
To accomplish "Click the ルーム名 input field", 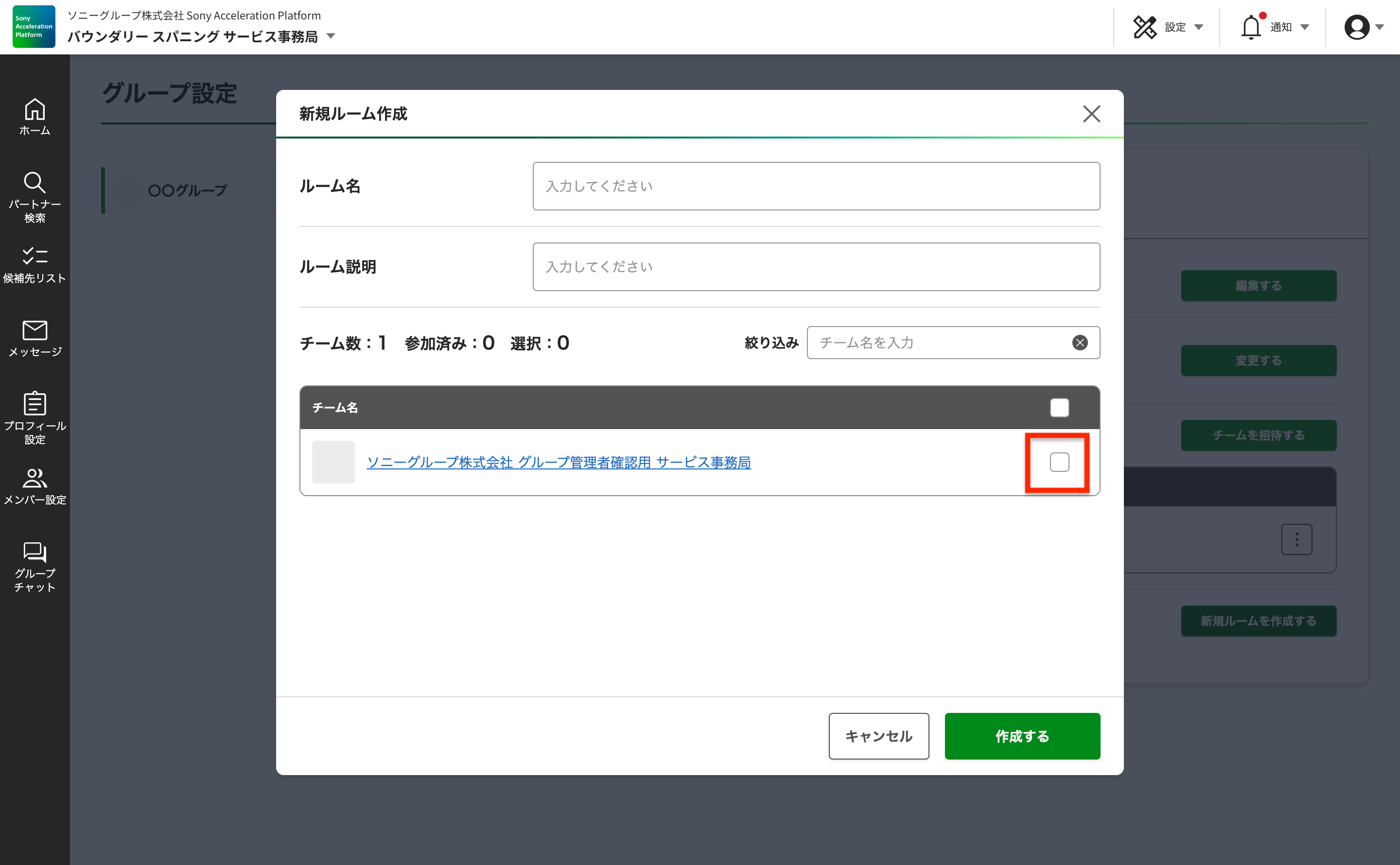I will coord(816,186).
